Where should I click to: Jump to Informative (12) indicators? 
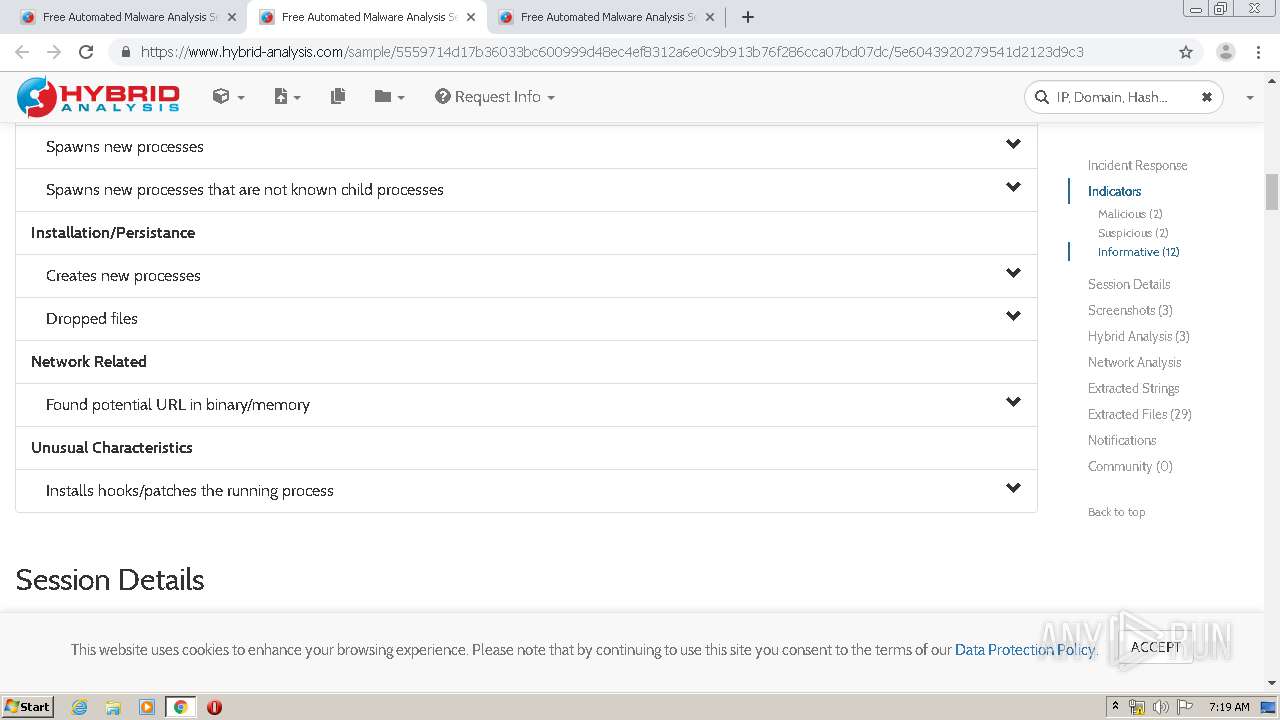[1138, 252]
